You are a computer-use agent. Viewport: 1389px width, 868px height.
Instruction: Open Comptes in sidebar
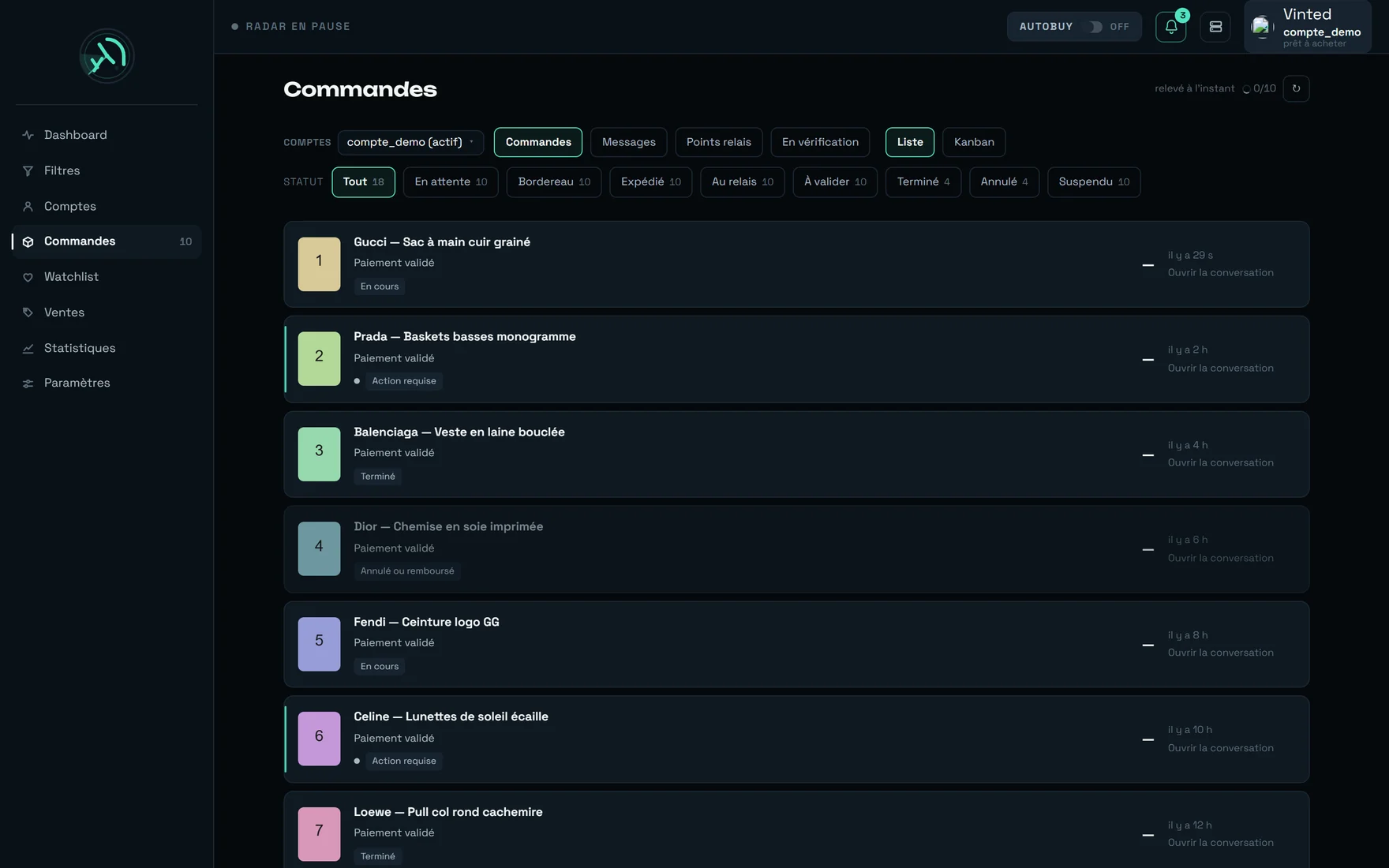(x=107, y=206)
